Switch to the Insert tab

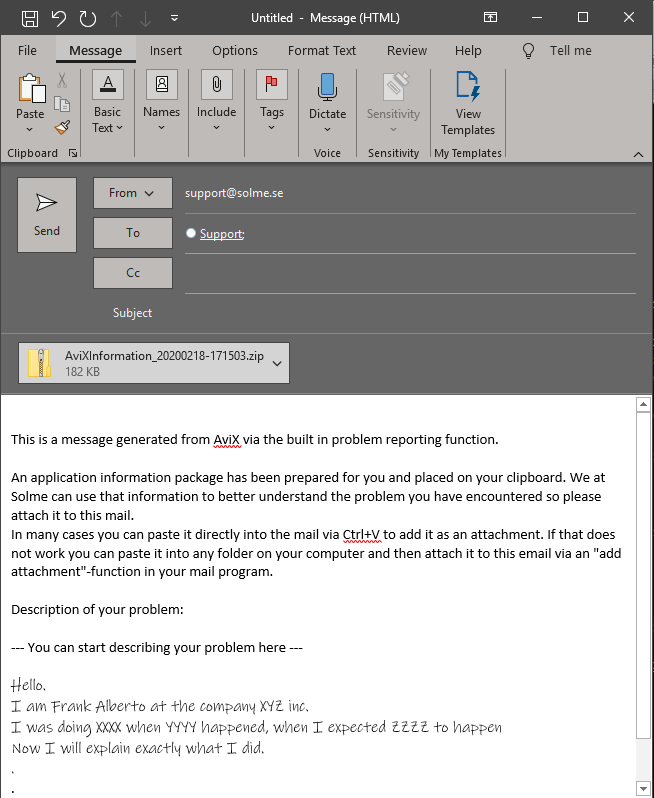pos(166,51)
